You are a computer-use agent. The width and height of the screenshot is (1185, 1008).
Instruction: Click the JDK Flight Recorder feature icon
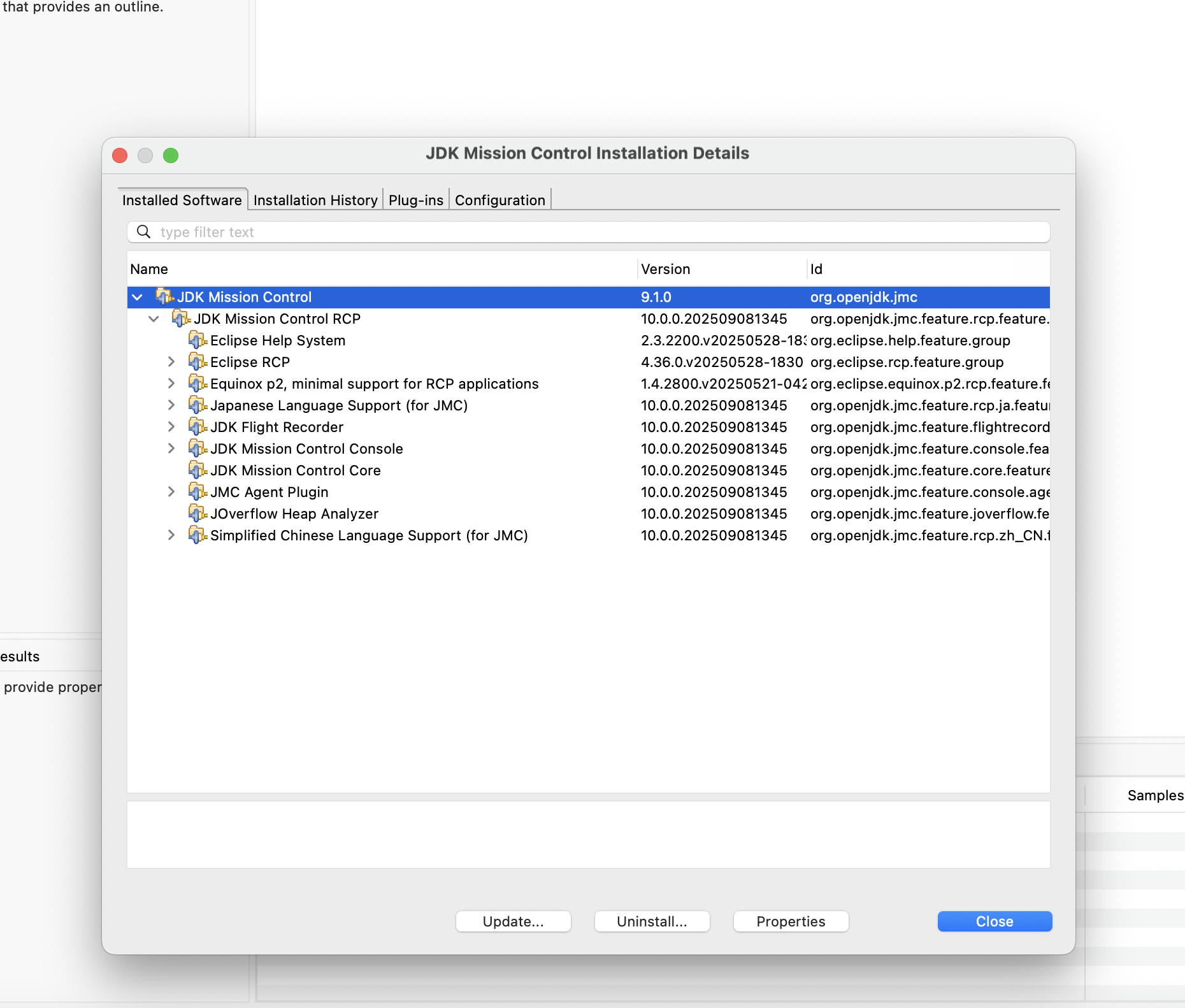(x=197, y=427)
